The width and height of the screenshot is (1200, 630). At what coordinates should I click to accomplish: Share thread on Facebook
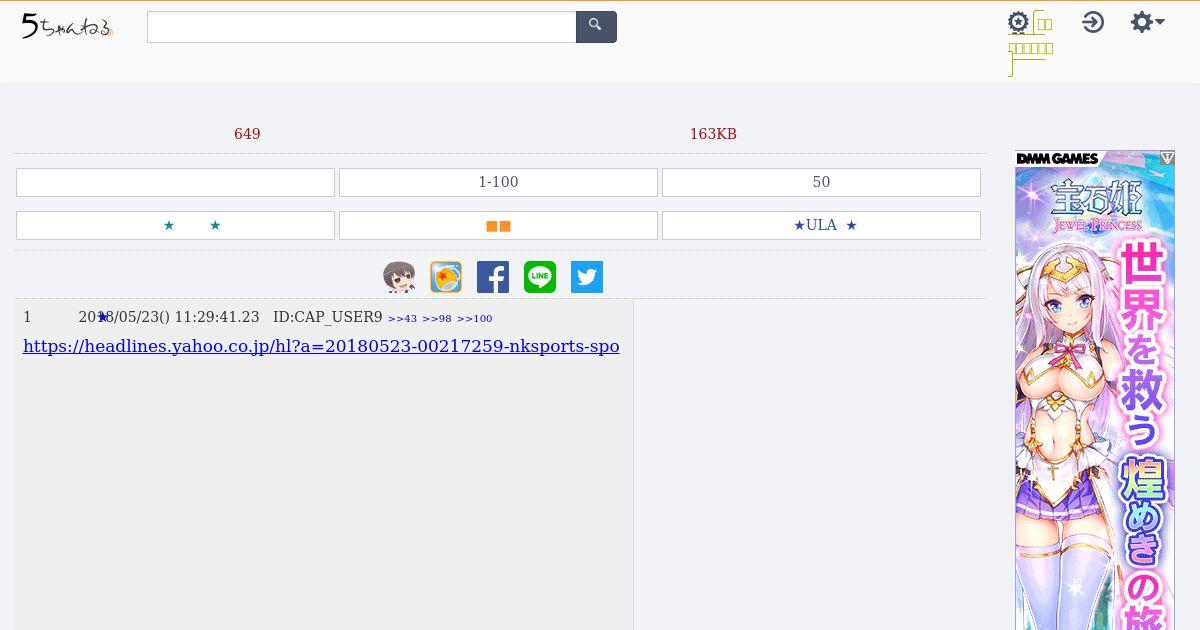click(x=493, y=277)
